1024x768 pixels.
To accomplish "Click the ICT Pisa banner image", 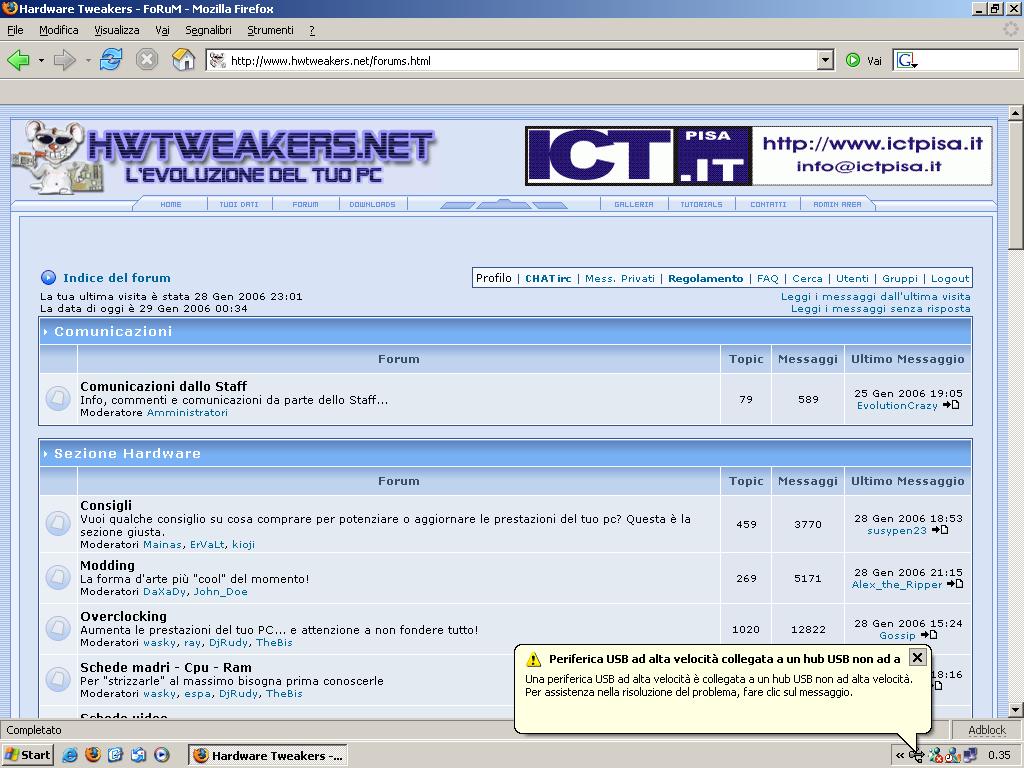I will (x=759, y=155).
